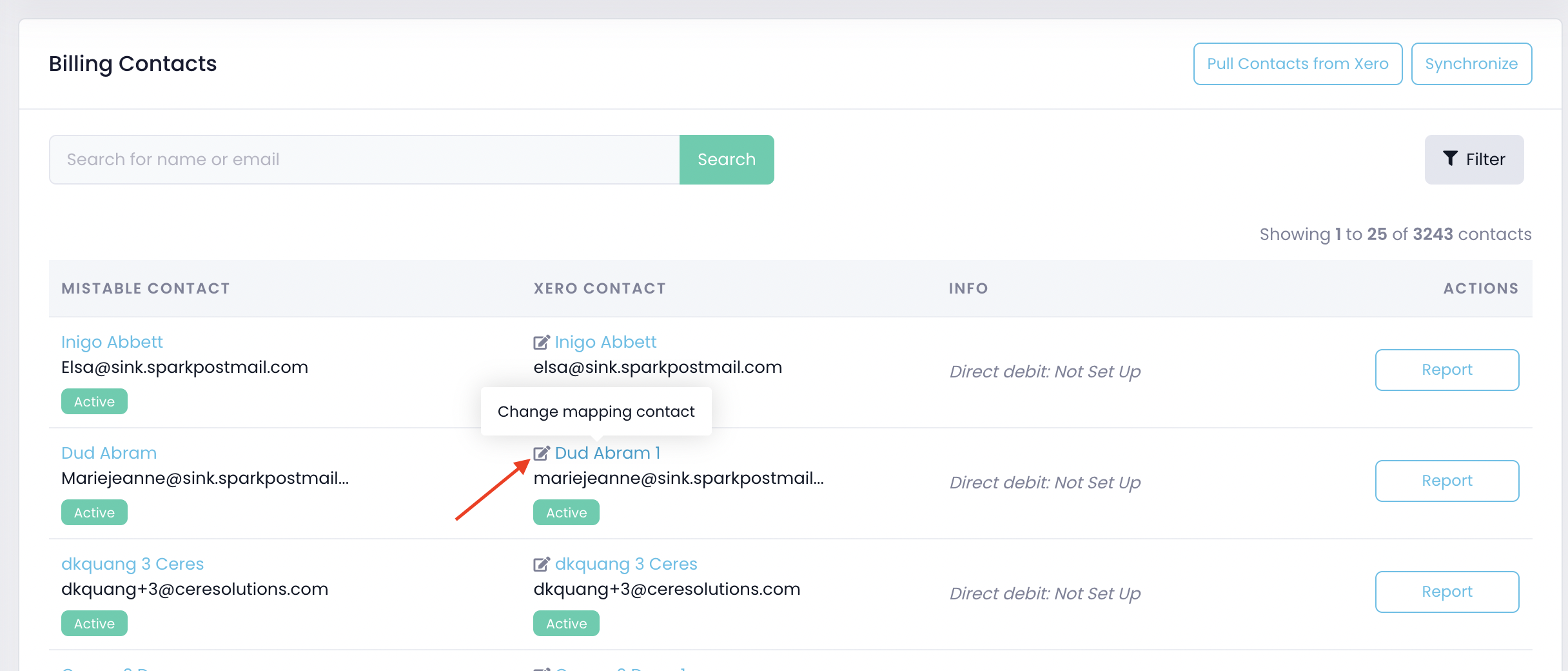Click Active badge under Inigo Abbett Mistable contact
The width and height of the screenshot is (1568, 671).
(94, 401)
